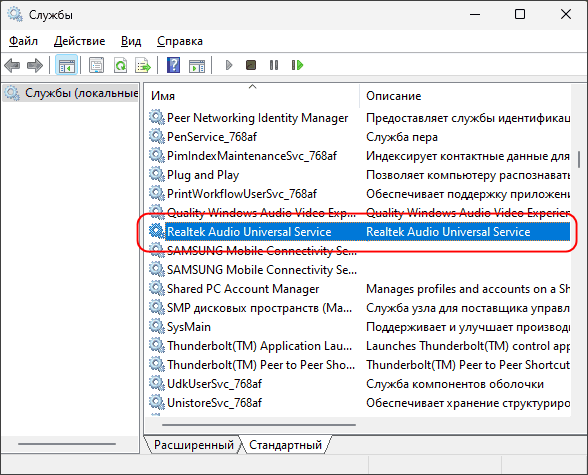588x475 pixels.
Task: Start the service with the play icon
Action: tap(229, 66)
